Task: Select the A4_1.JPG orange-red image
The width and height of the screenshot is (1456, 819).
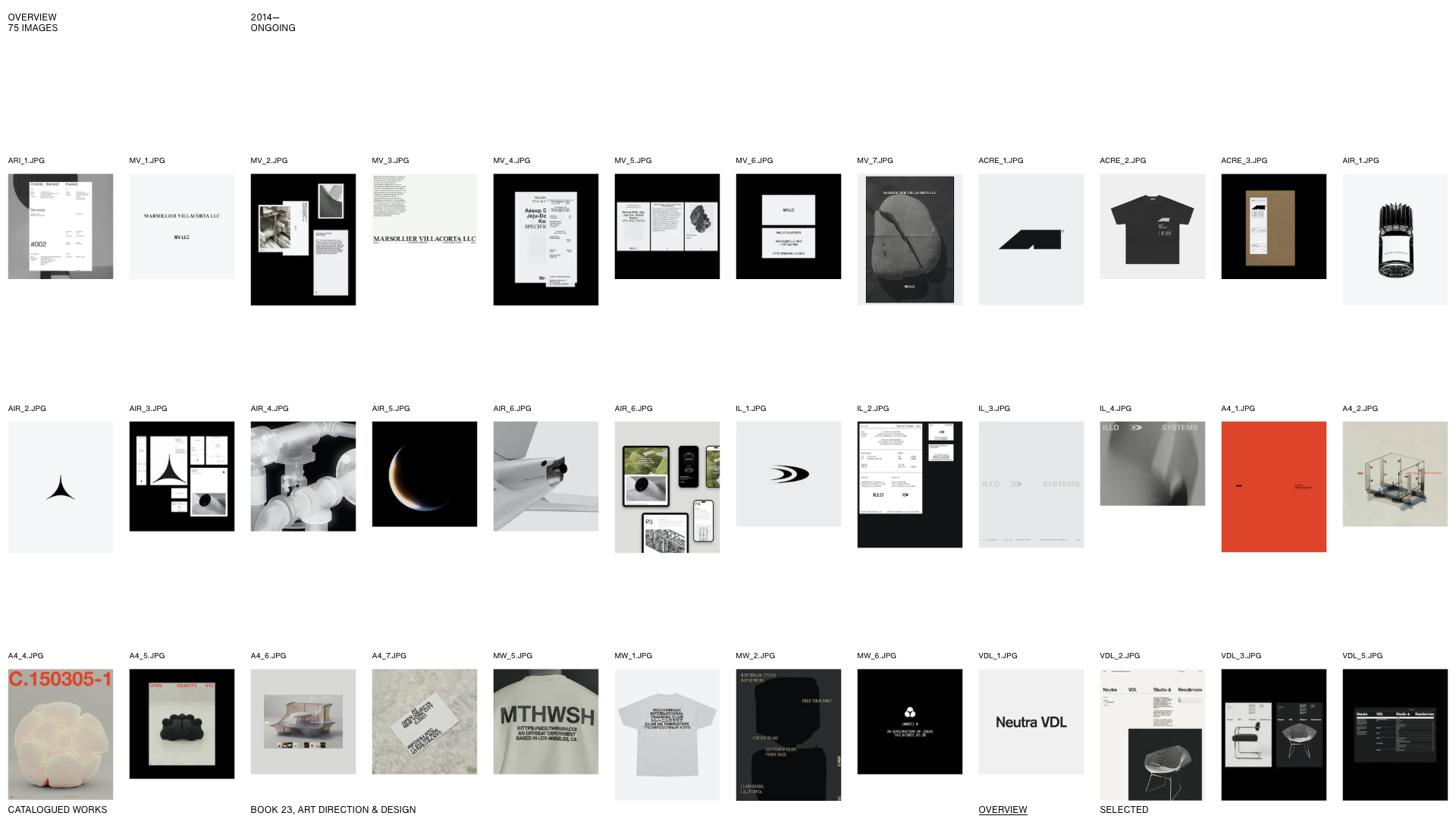Action: (x=1273, y=487)
